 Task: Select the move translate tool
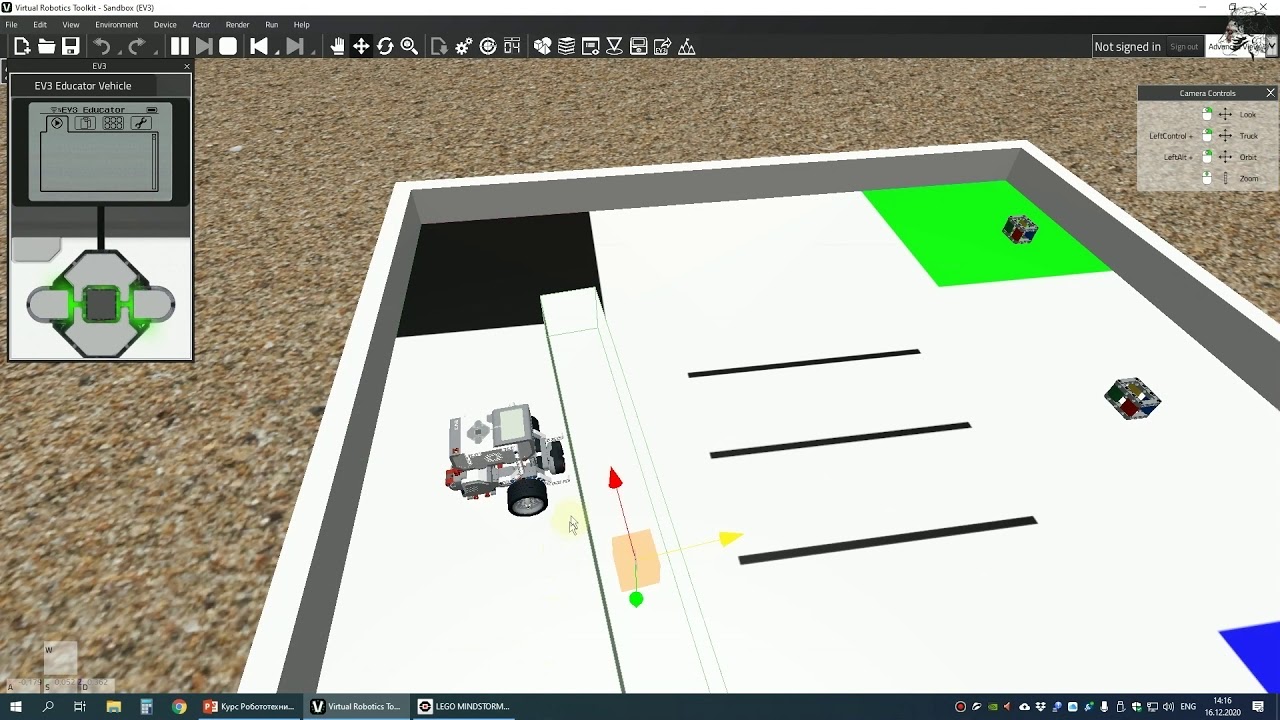click(x=361, y=46)
